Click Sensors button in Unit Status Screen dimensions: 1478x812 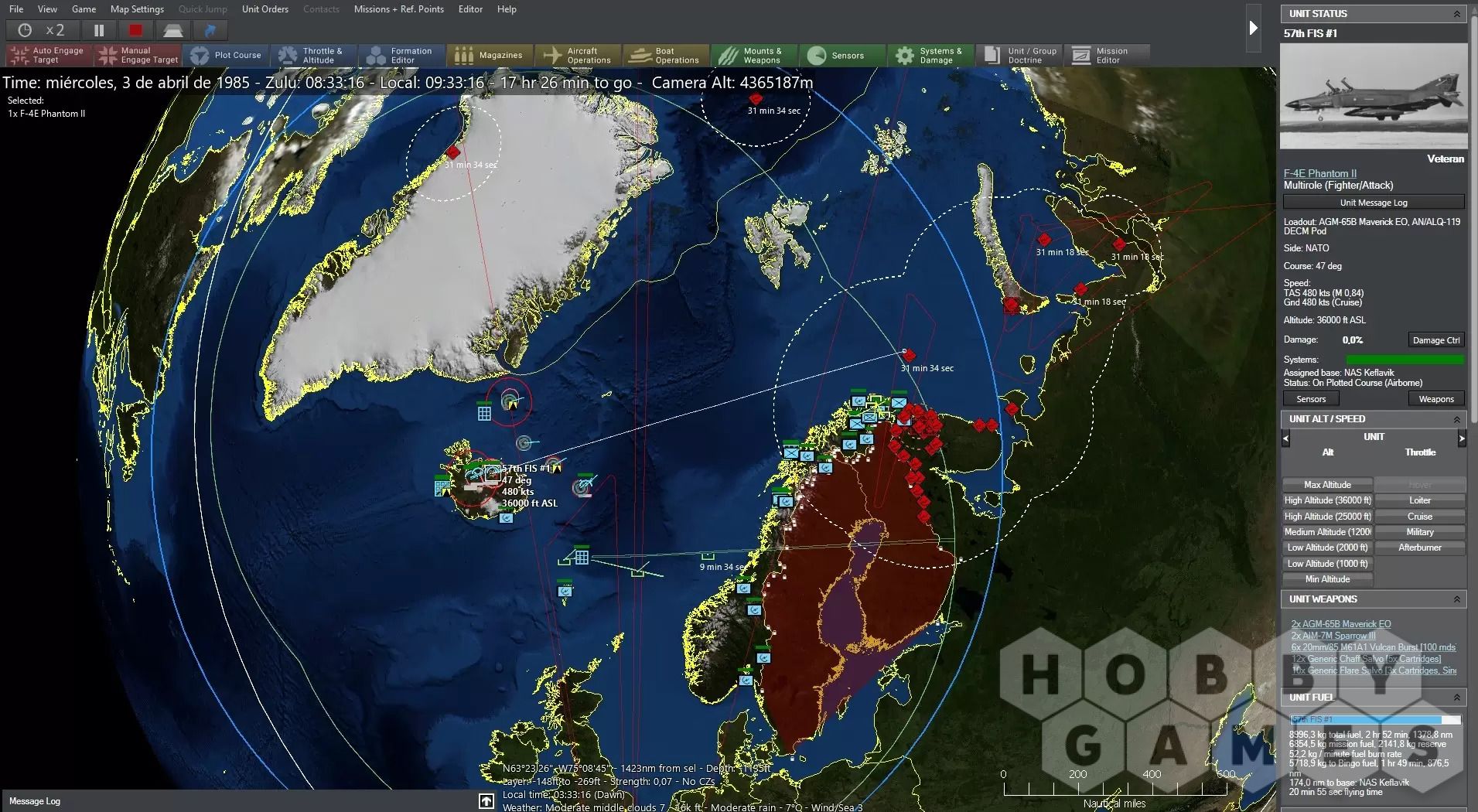click(x=1311, y=399)
